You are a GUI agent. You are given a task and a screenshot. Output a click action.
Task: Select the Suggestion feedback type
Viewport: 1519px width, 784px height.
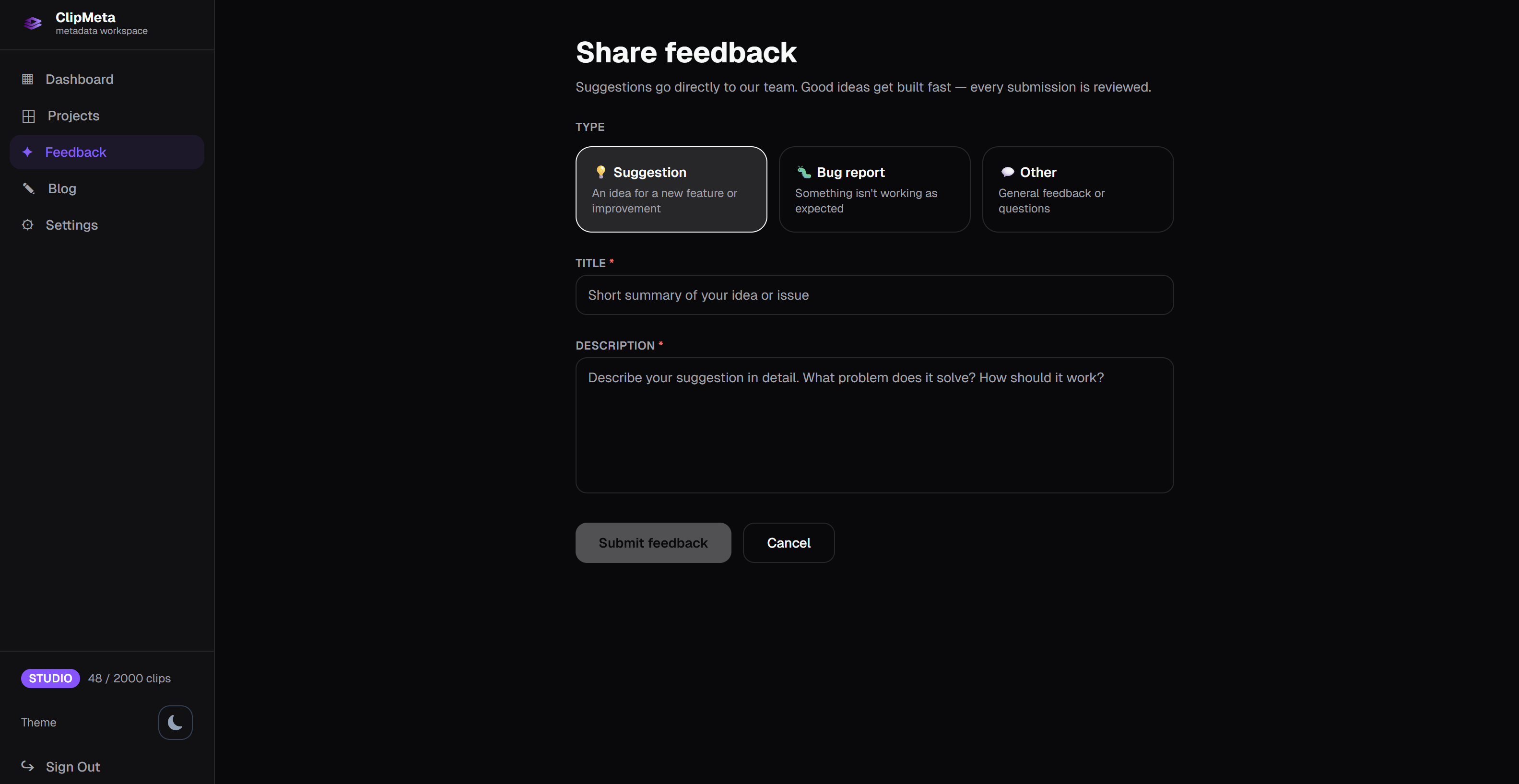point(671,189)
